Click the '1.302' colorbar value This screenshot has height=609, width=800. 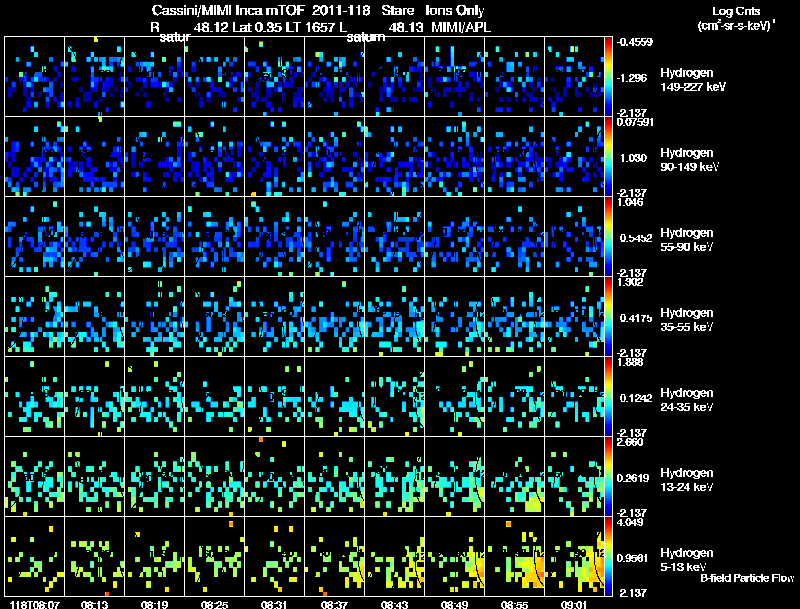point(630,282)
